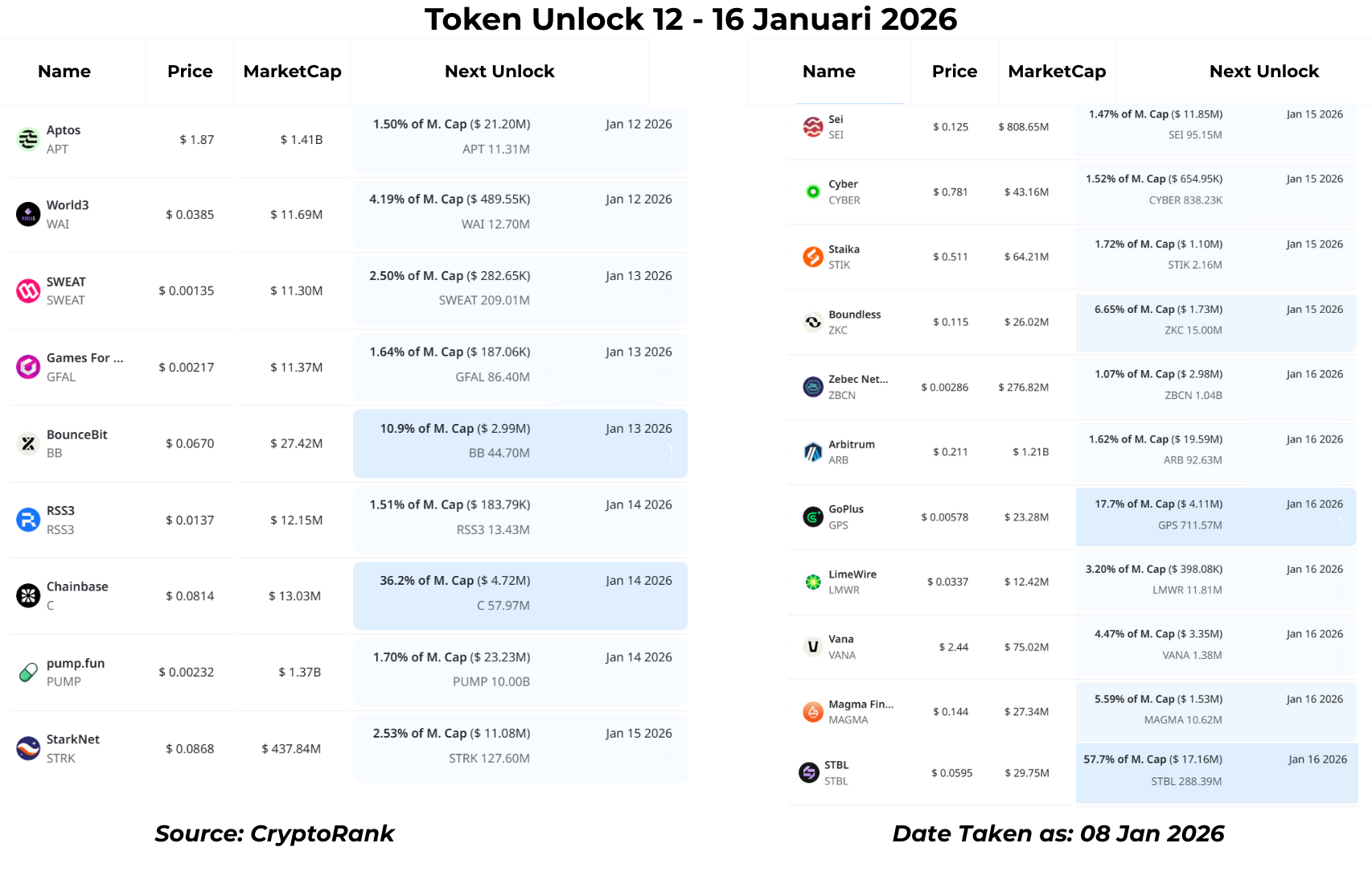The width and height of the screenshot is (1372, 872).
Task: Click the left table Name column header
Action: (64, 72)
